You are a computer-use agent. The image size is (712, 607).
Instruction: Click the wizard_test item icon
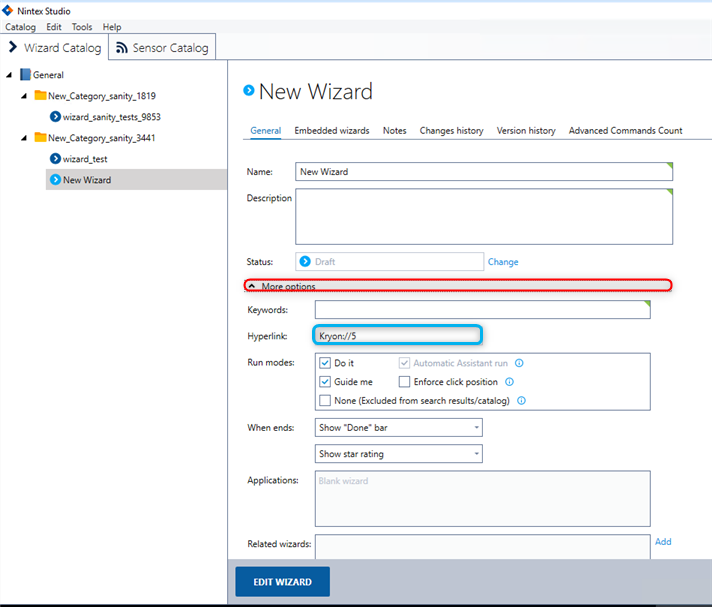56,159
